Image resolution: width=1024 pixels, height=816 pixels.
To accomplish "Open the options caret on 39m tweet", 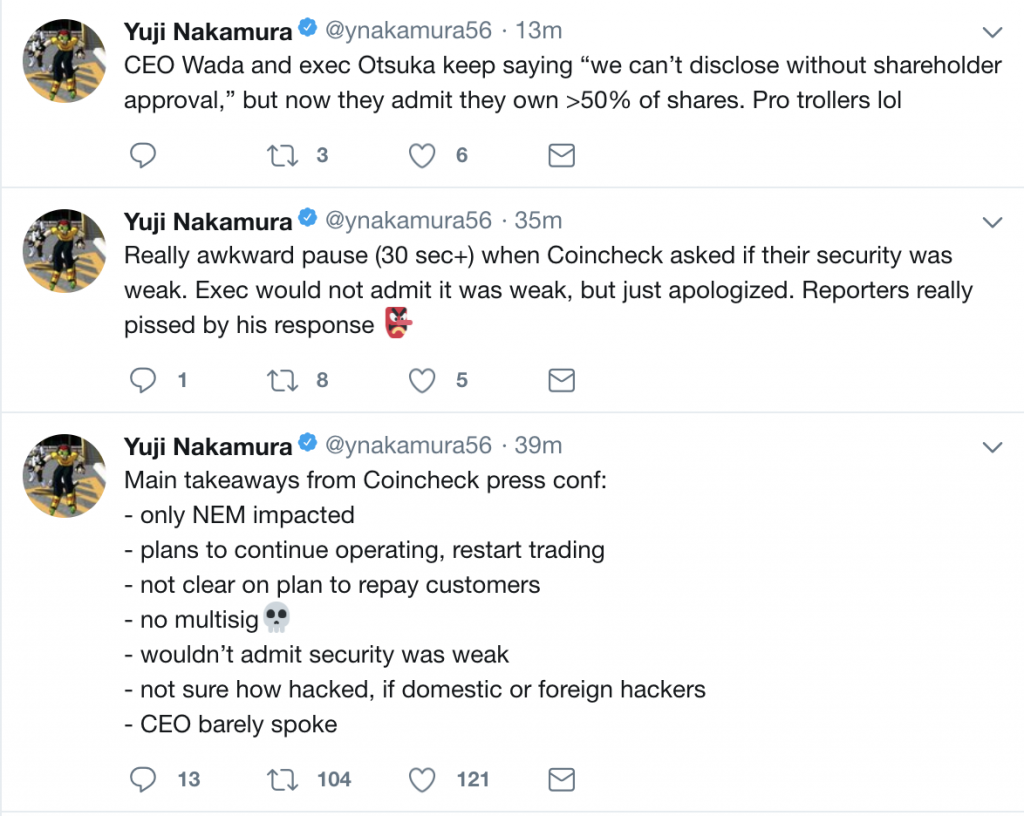I will click(x=993, y=446).
